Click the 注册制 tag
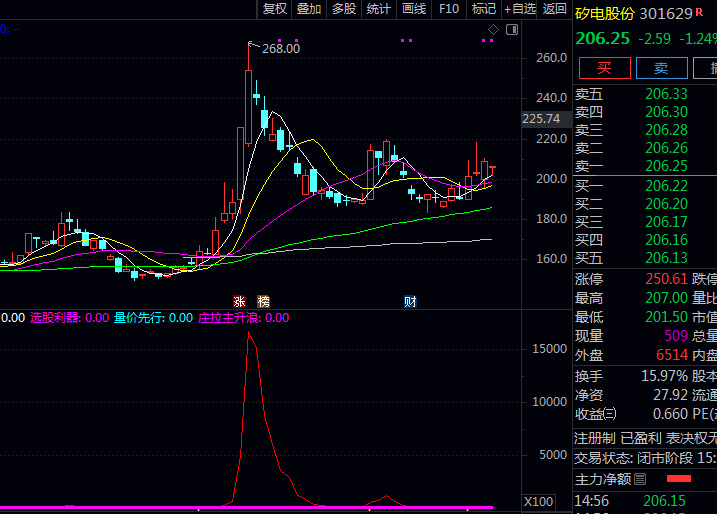 (594, 439)
